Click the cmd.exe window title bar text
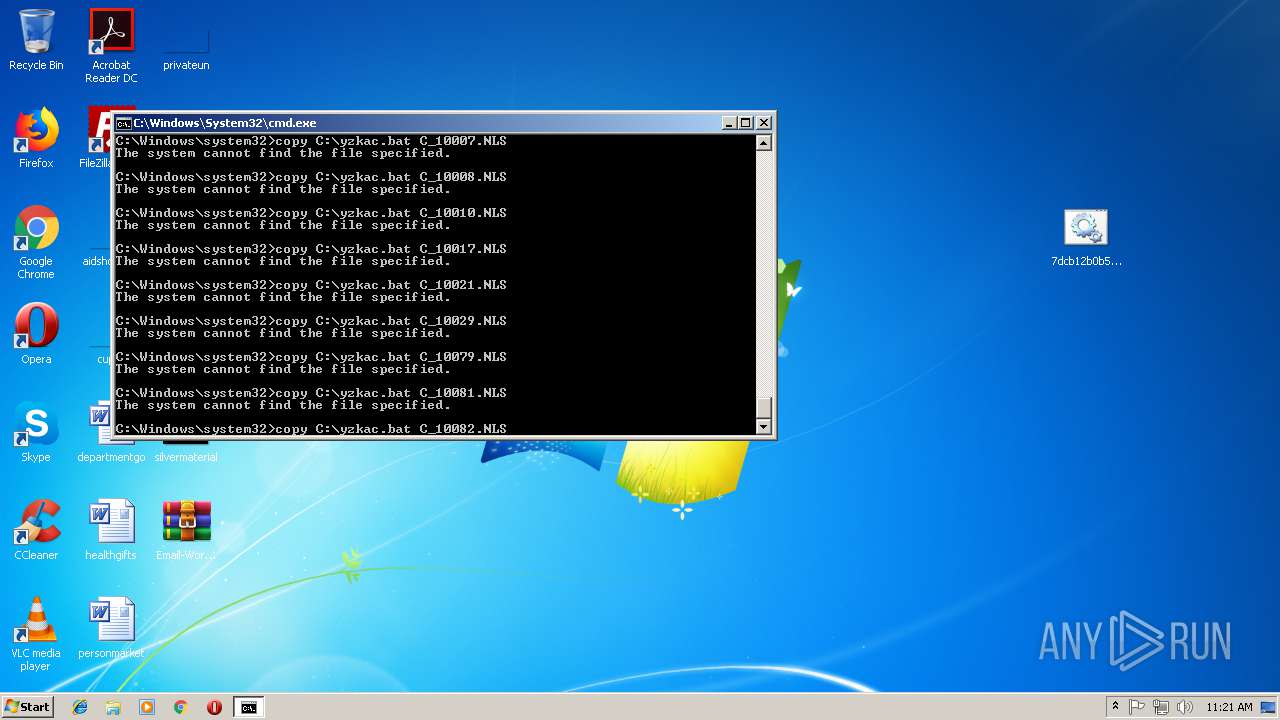The height and width of the screenshot is (720, 1280). click(225, 123)
